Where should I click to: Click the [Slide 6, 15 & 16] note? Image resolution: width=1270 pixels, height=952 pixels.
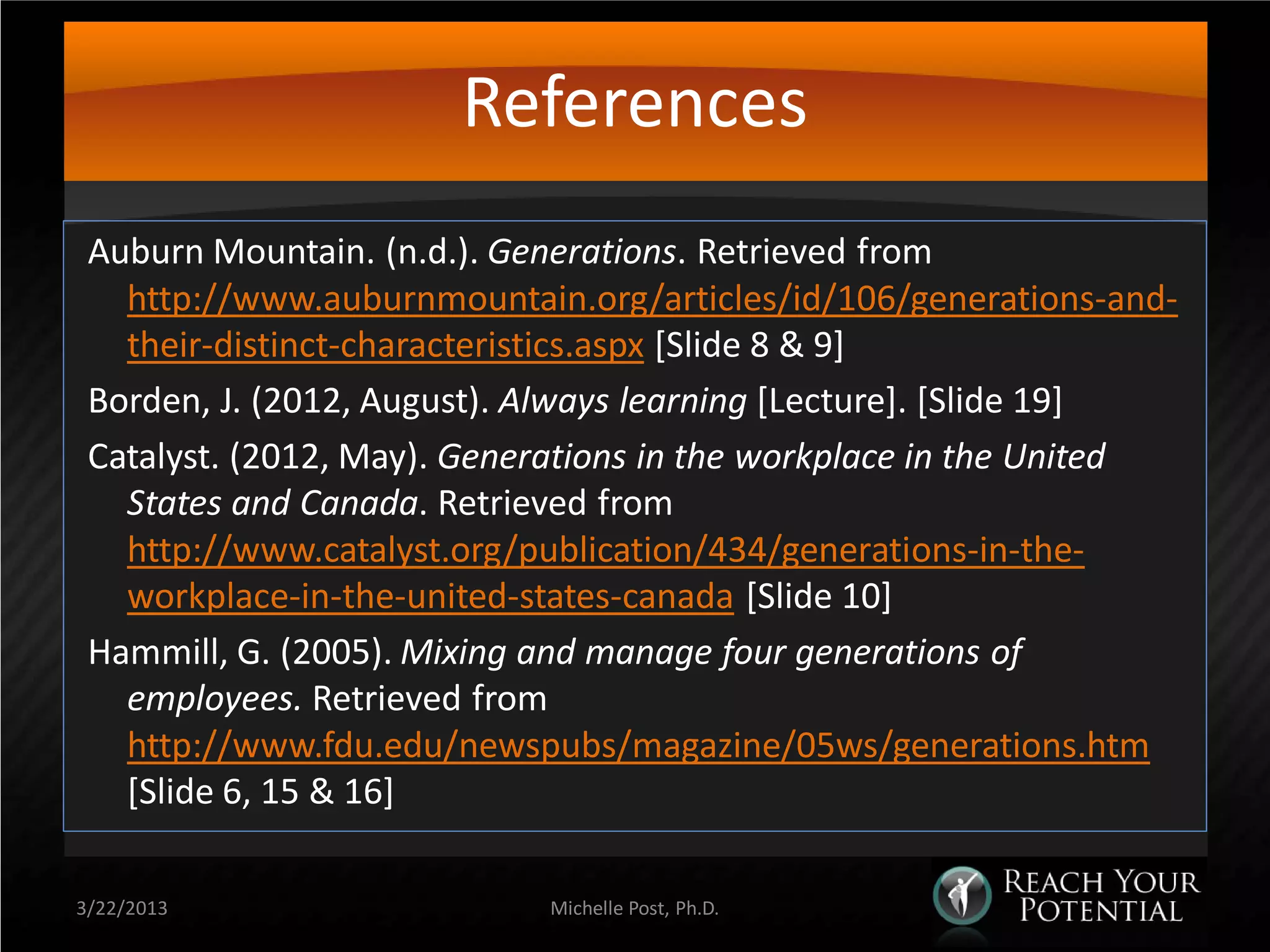click(x=260, y=792)
